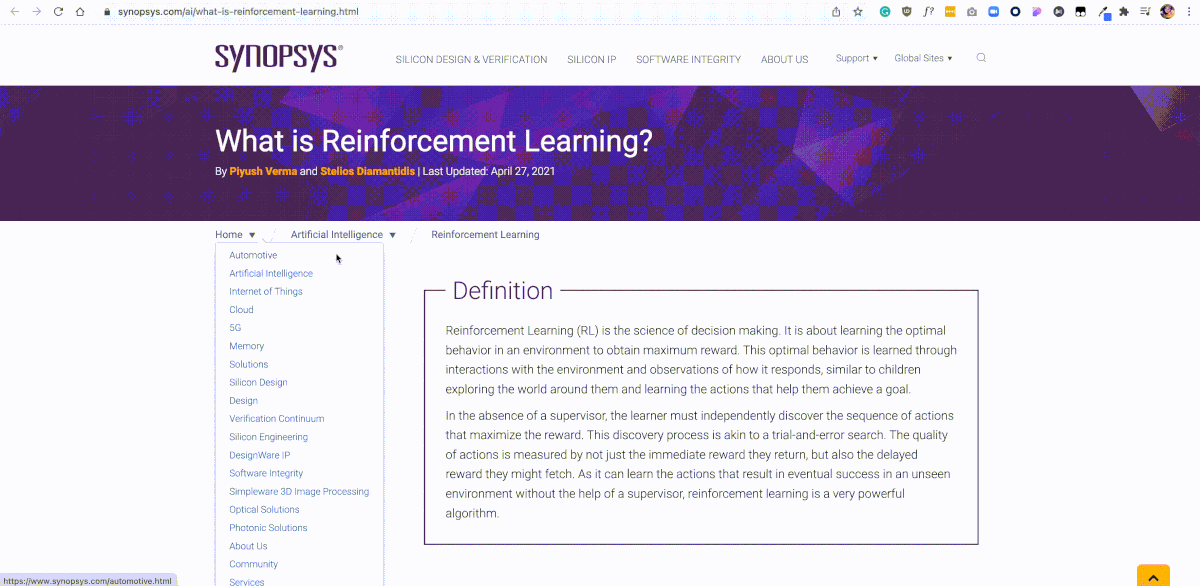This screenshot has width=1200, height=586.
Task: Open the search using the magnifier icon
Action: click(x=981, y=57)
